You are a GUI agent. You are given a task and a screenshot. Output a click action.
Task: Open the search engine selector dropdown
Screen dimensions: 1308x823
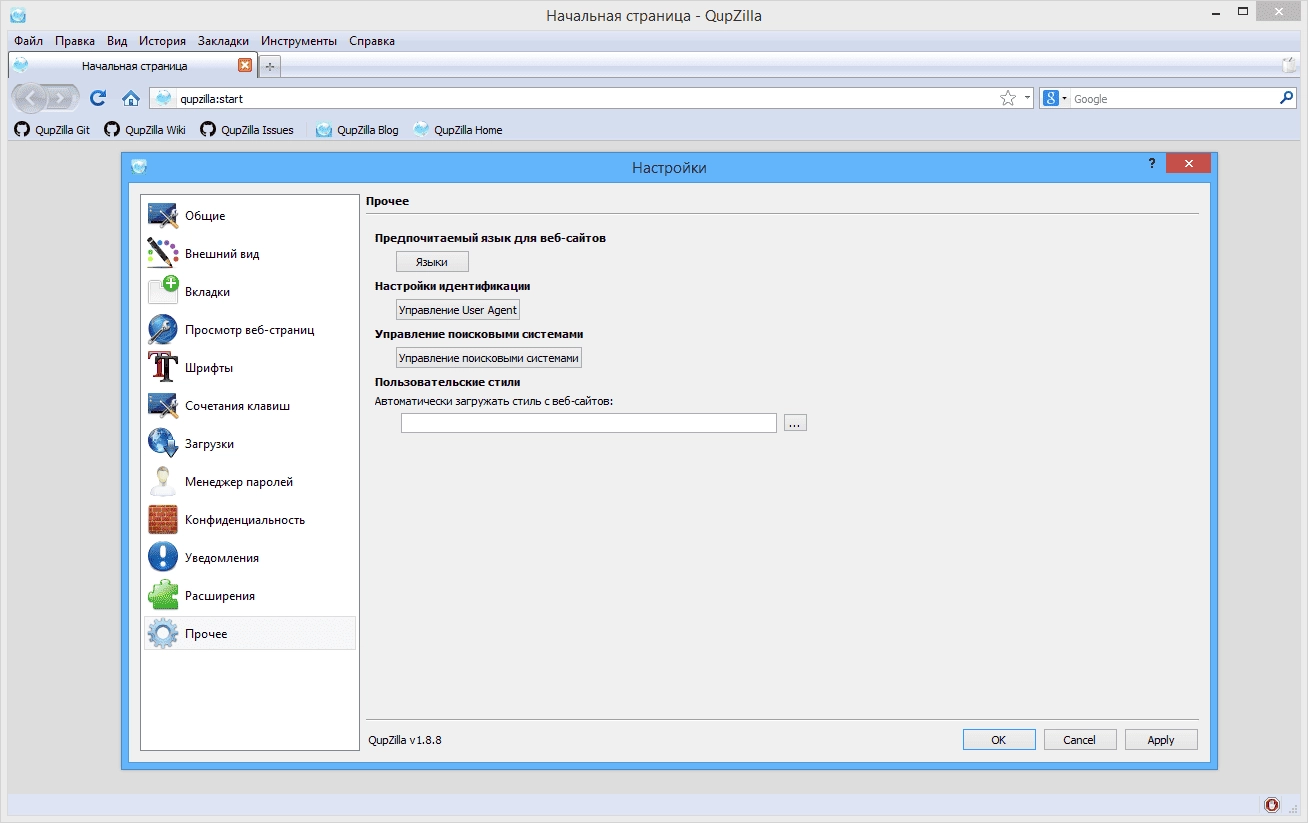click(x=1055, y=98)
